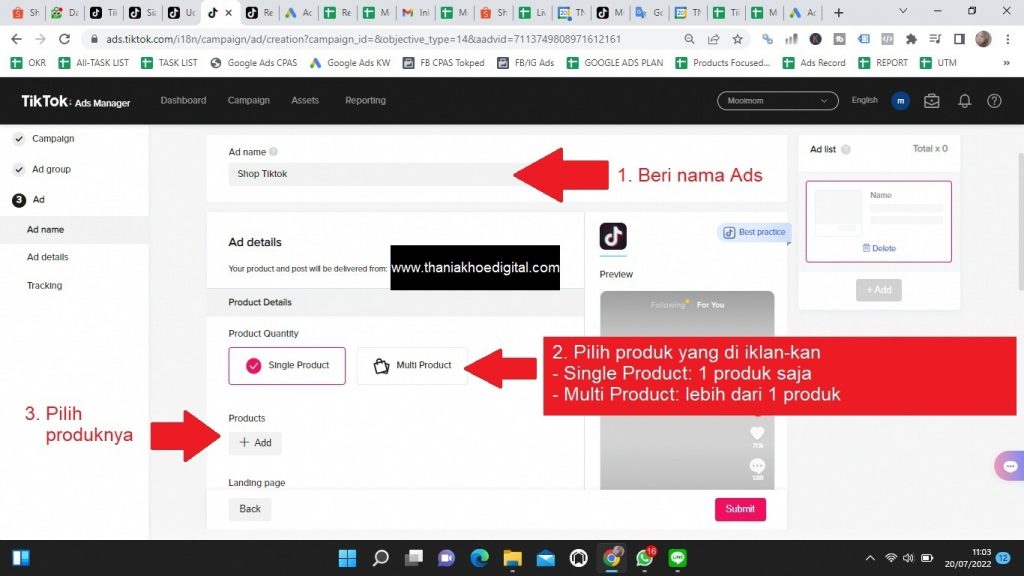1024x576 pixels.
Task: Open WhatsApp from the Windows taskbar
Action: point(644,558)
